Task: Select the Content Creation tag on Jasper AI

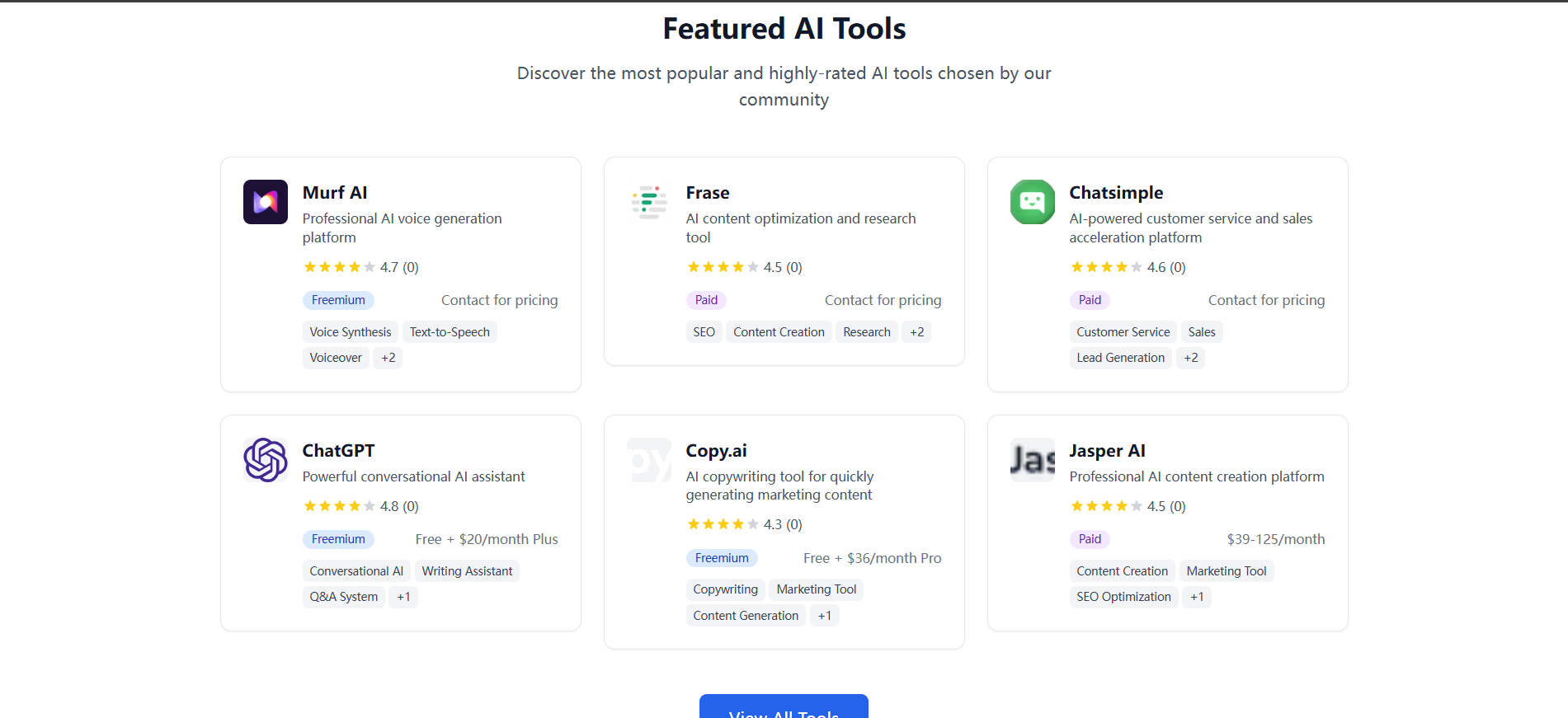Action: tap(1122, 571)
